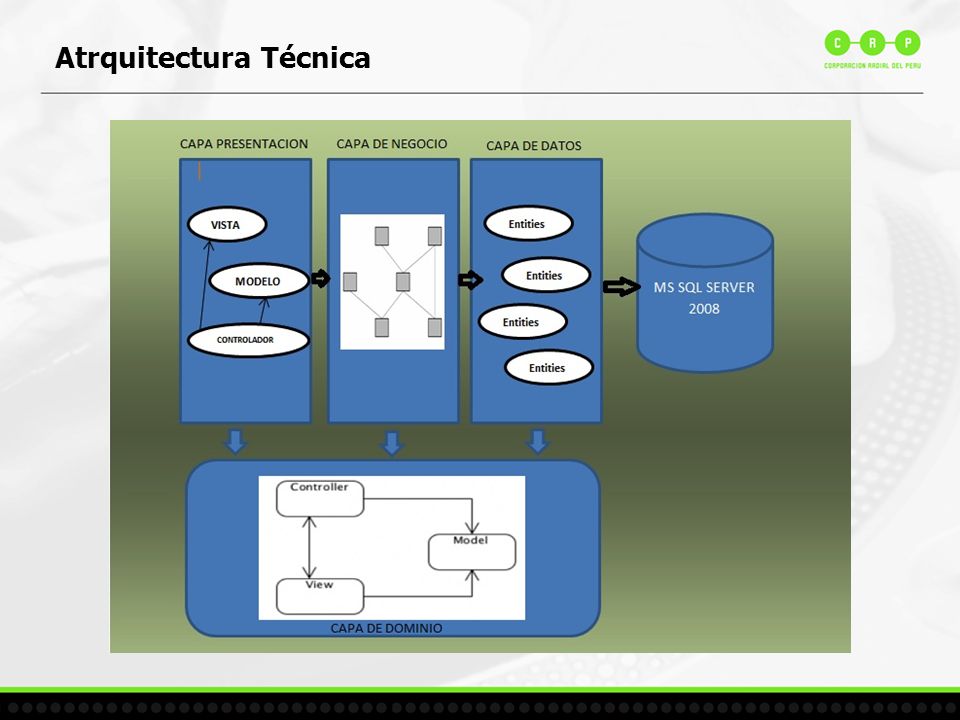This screenshot has height=720, width=960.
Task: Select the View box in the MVC diagram
Action: (320, 596)
